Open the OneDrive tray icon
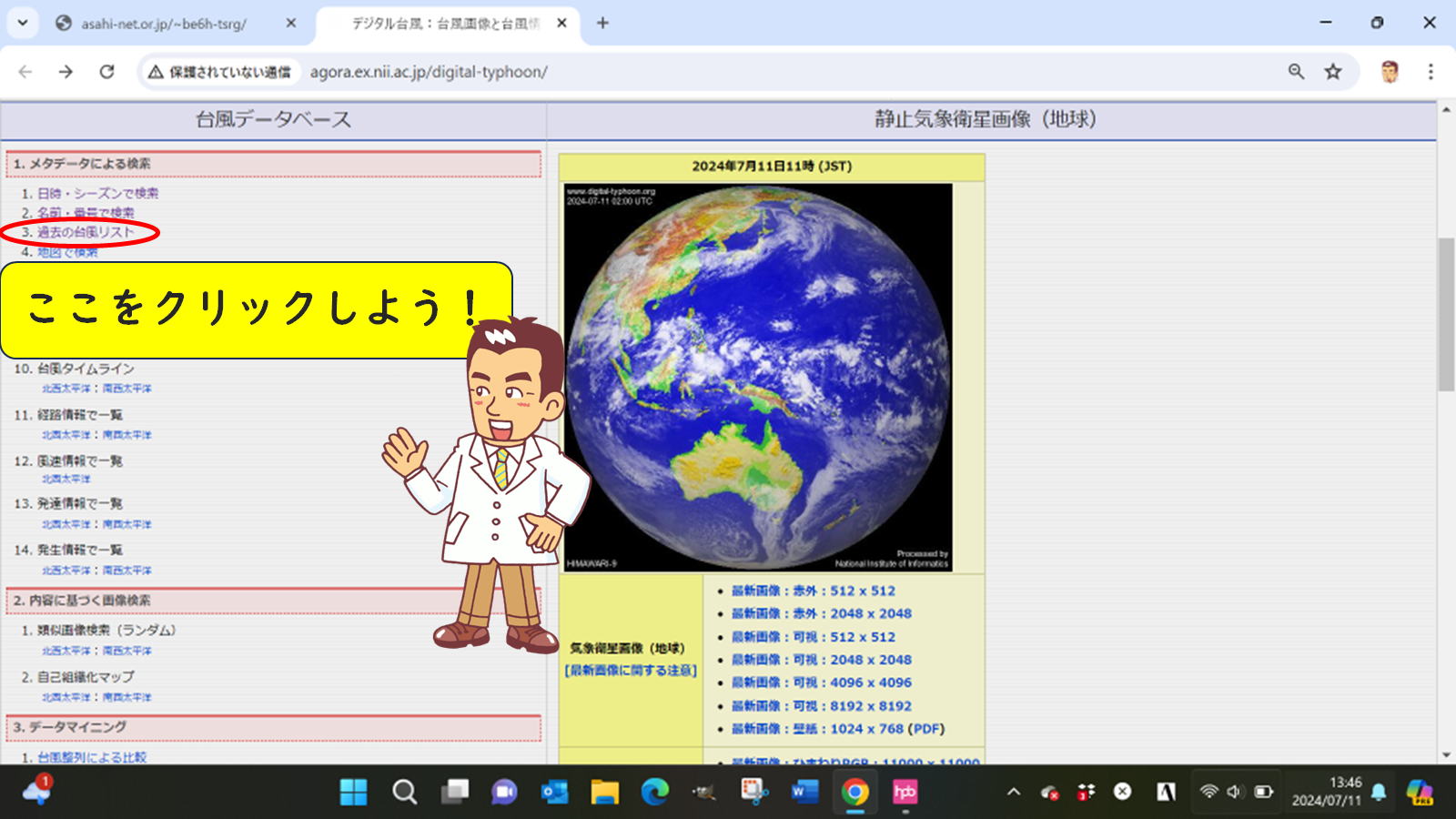Viewport: 1456px width, 819px height. [x=1049, y=792]
